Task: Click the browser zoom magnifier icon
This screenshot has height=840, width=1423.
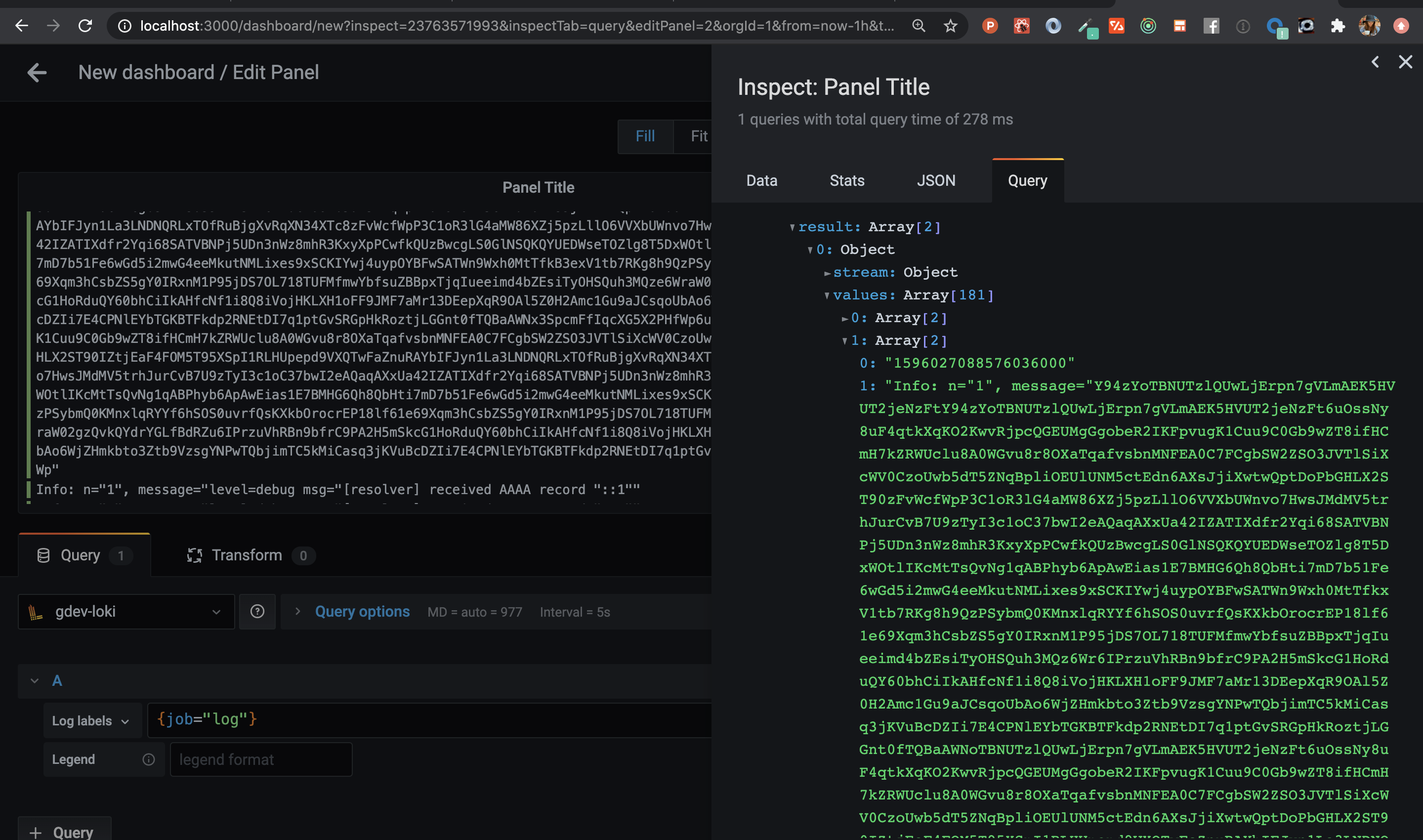Action: (x=919, y=26)
